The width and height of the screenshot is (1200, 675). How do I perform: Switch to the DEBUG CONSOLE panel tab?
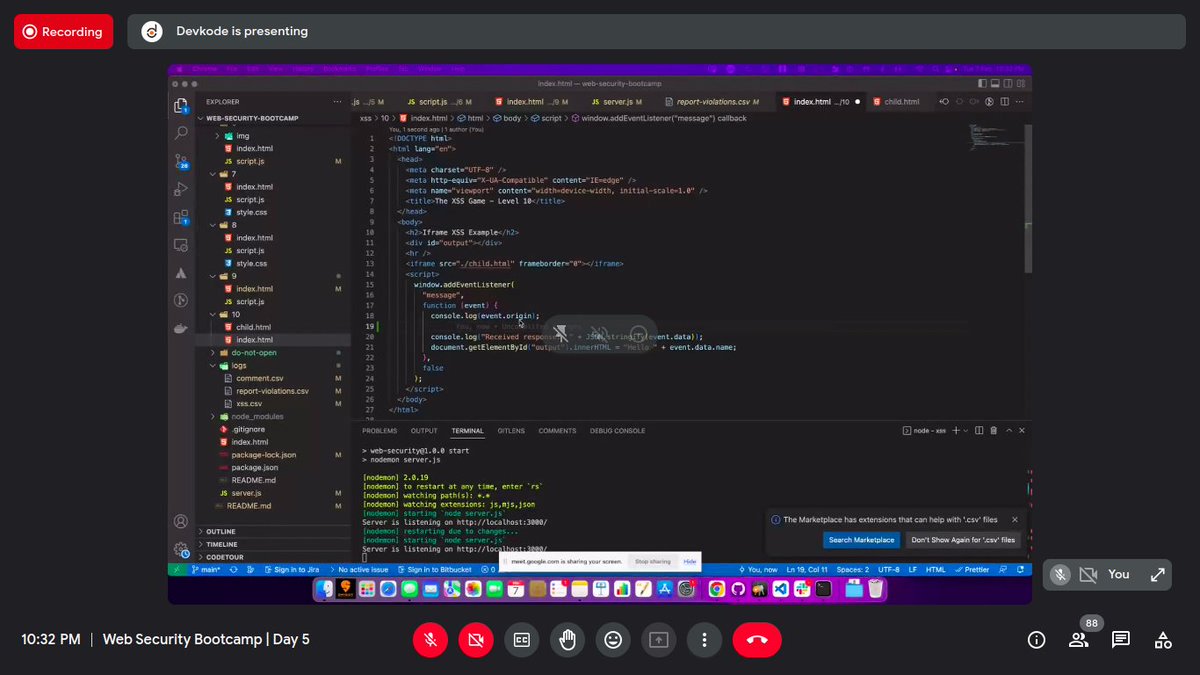[x=617, y=431]
